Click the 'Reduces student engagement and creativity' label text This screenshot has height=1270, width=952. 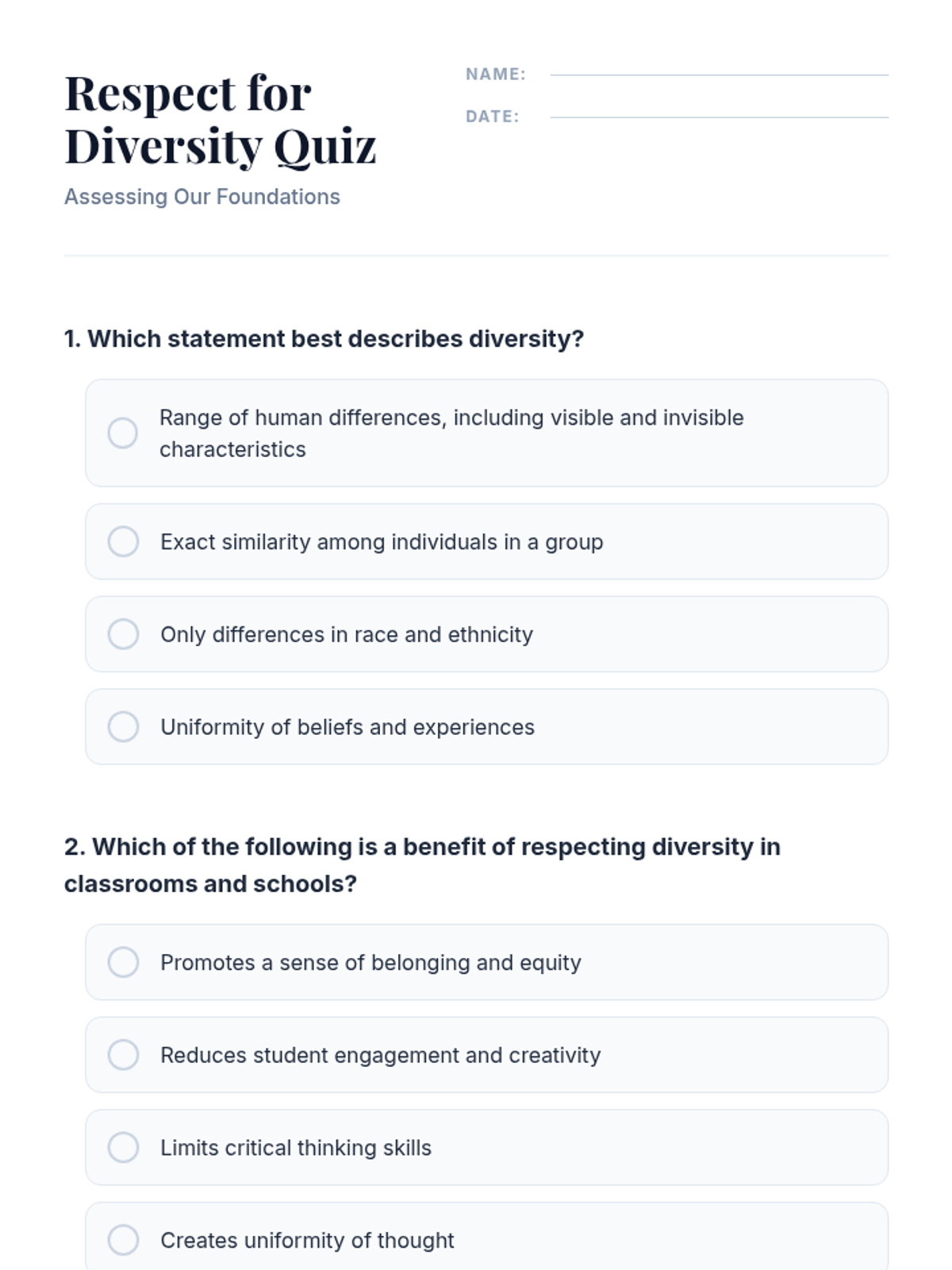pos(380,1056)
